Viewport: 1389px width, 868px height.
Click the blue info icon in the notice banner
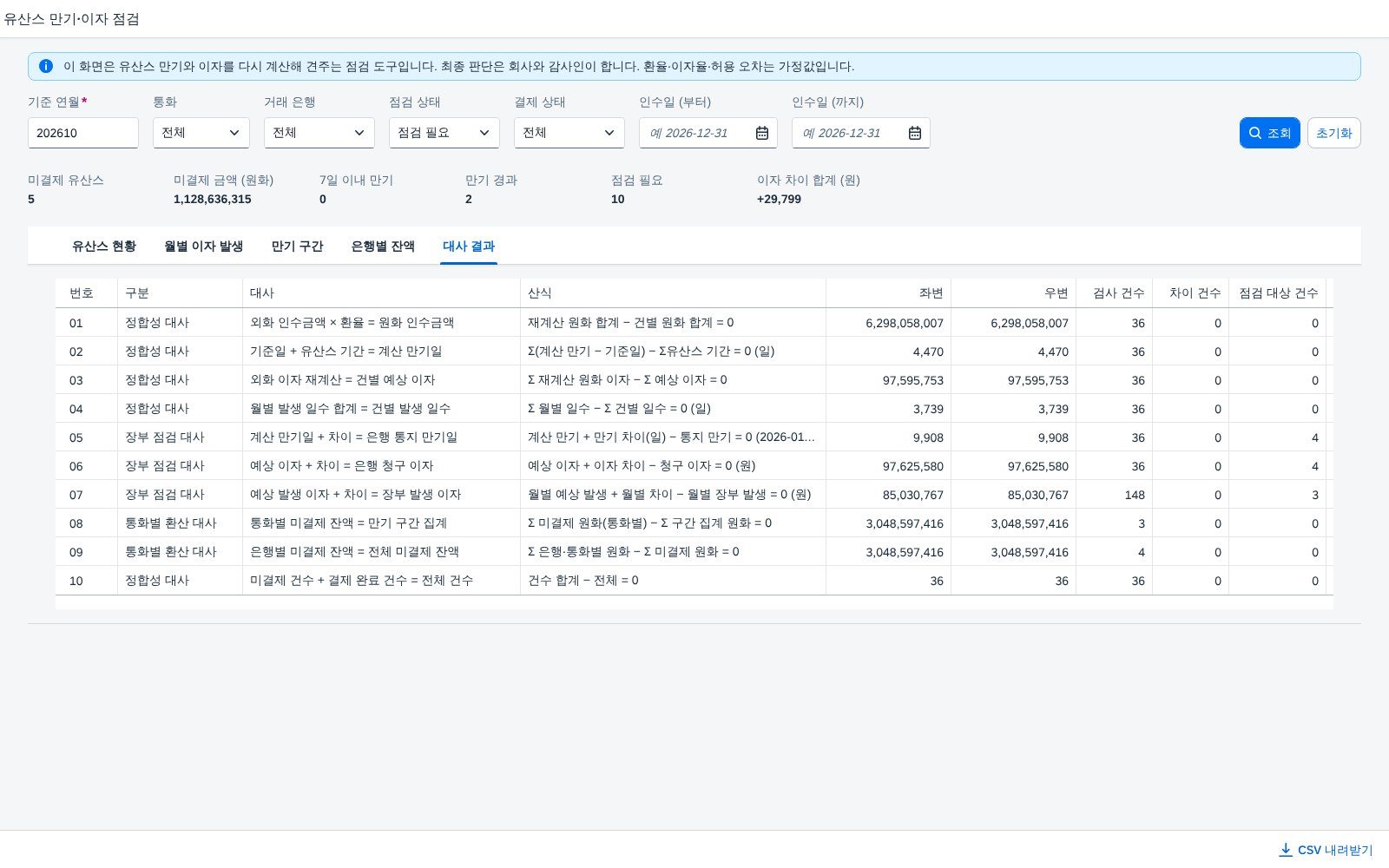(x=46, y=66)
